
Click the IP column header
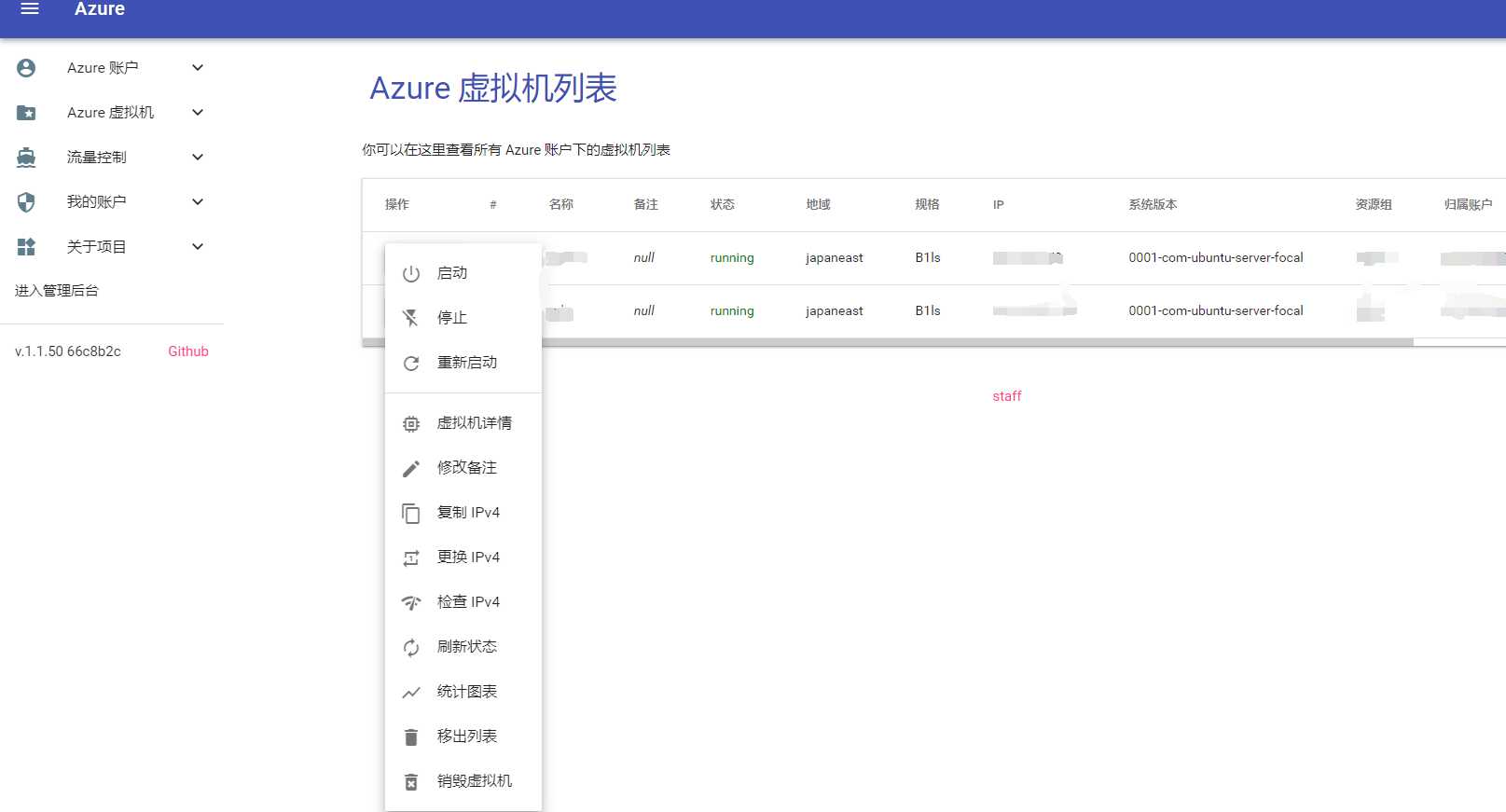(999, 205)
